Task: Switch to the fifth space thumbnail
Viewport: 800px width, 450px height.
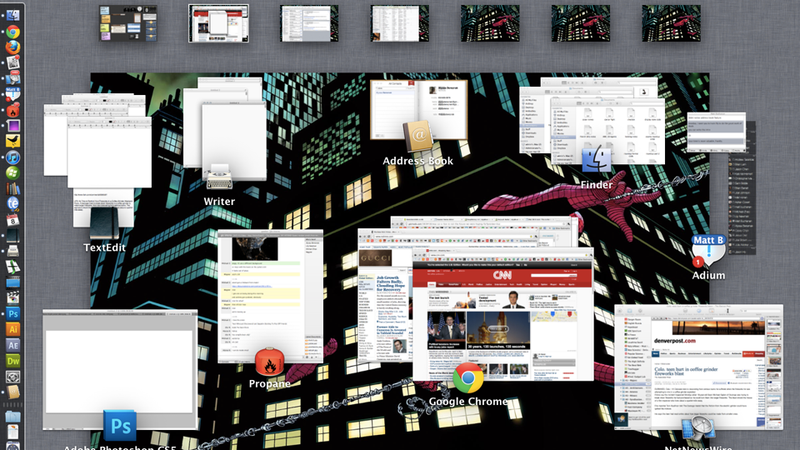Action: tap(490, 23)
